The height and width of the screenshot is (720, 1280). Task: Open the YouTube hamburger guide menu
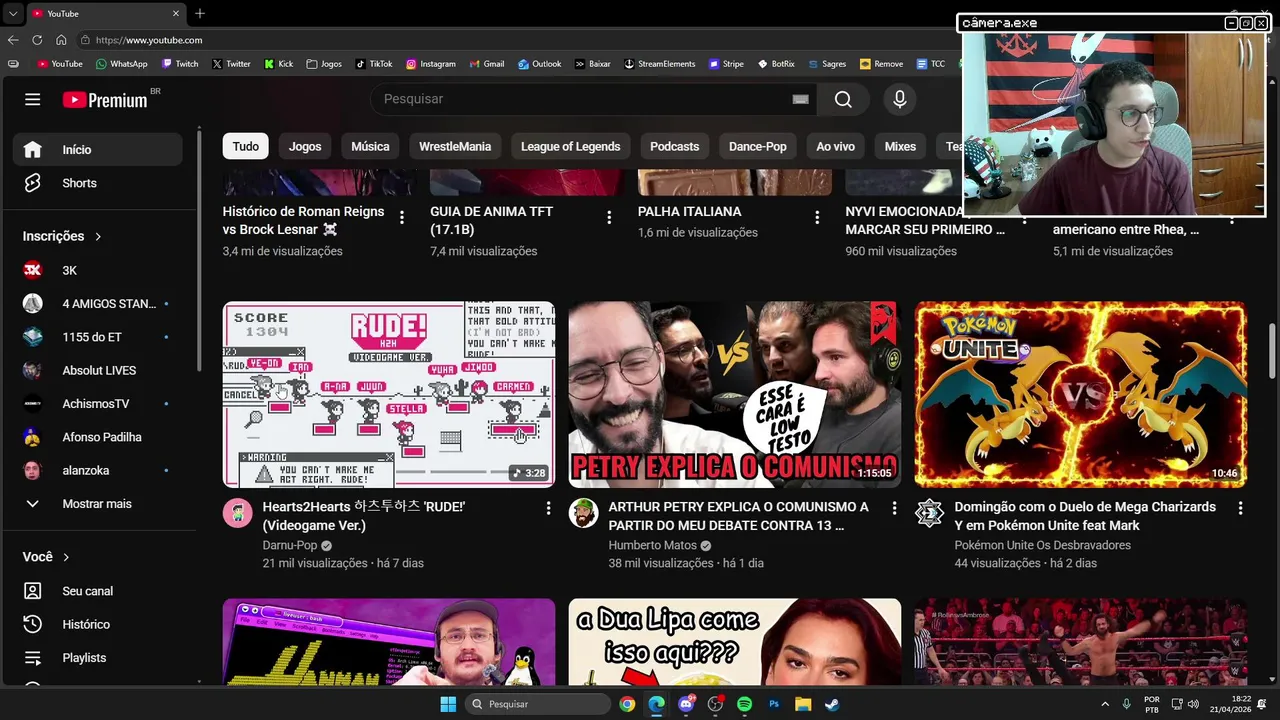coord(33,99)
